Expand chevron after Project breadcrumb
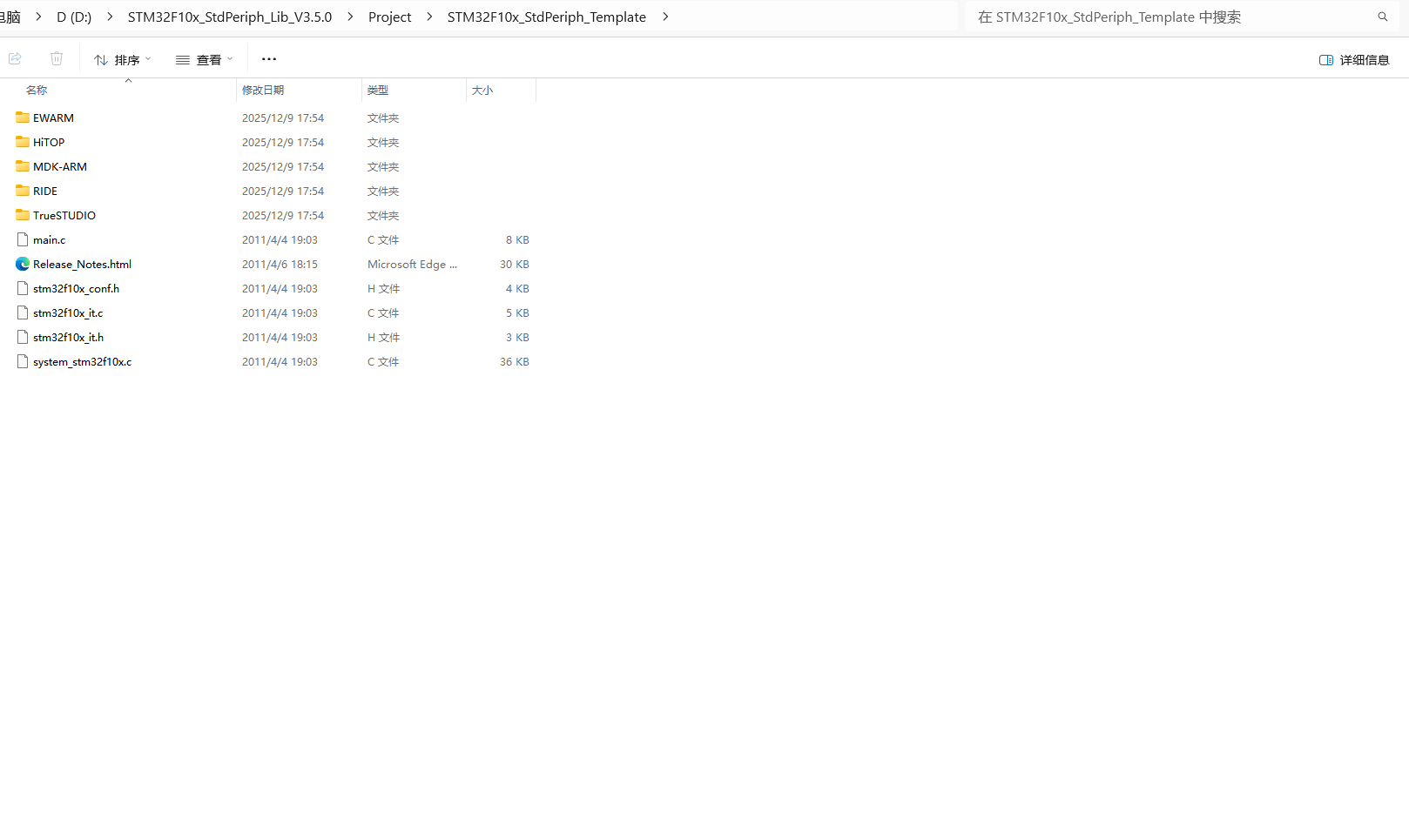The height and width of the screenshot is (840, 1409). pos(429,17)
